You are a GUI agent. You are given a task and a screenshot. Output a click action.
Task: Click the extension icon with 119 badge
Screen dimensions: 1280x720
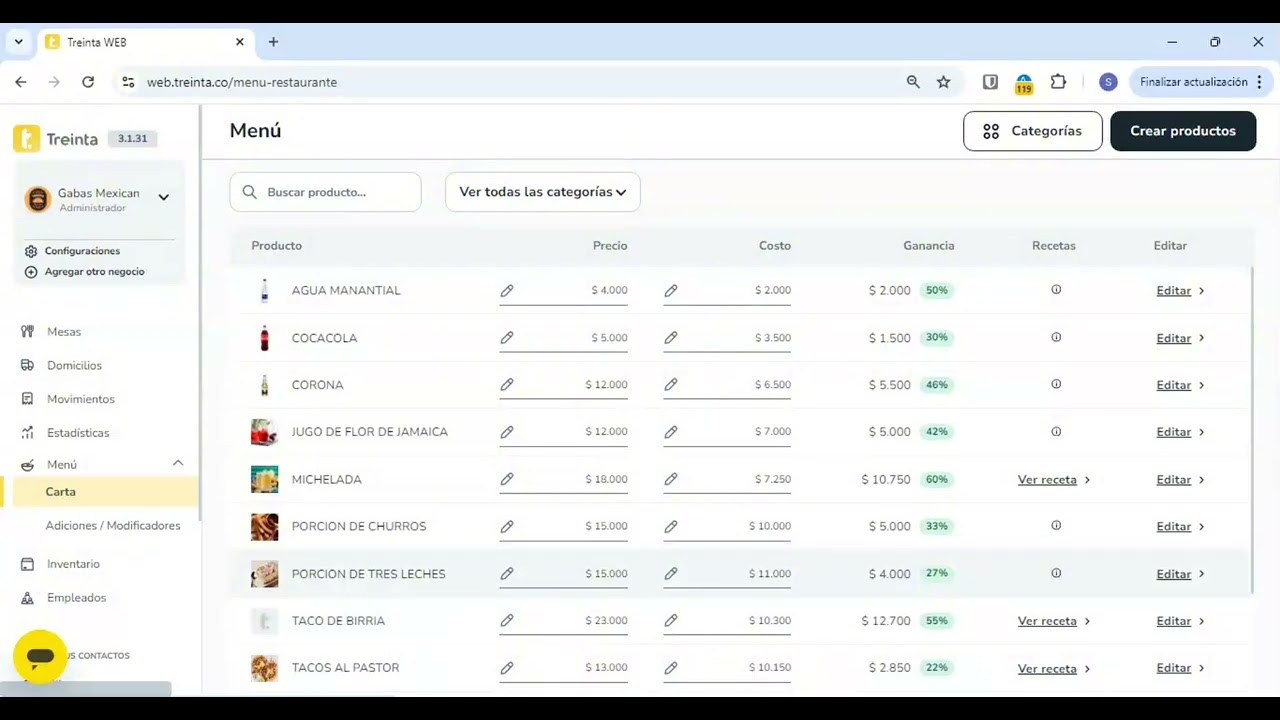(1024, 84)
